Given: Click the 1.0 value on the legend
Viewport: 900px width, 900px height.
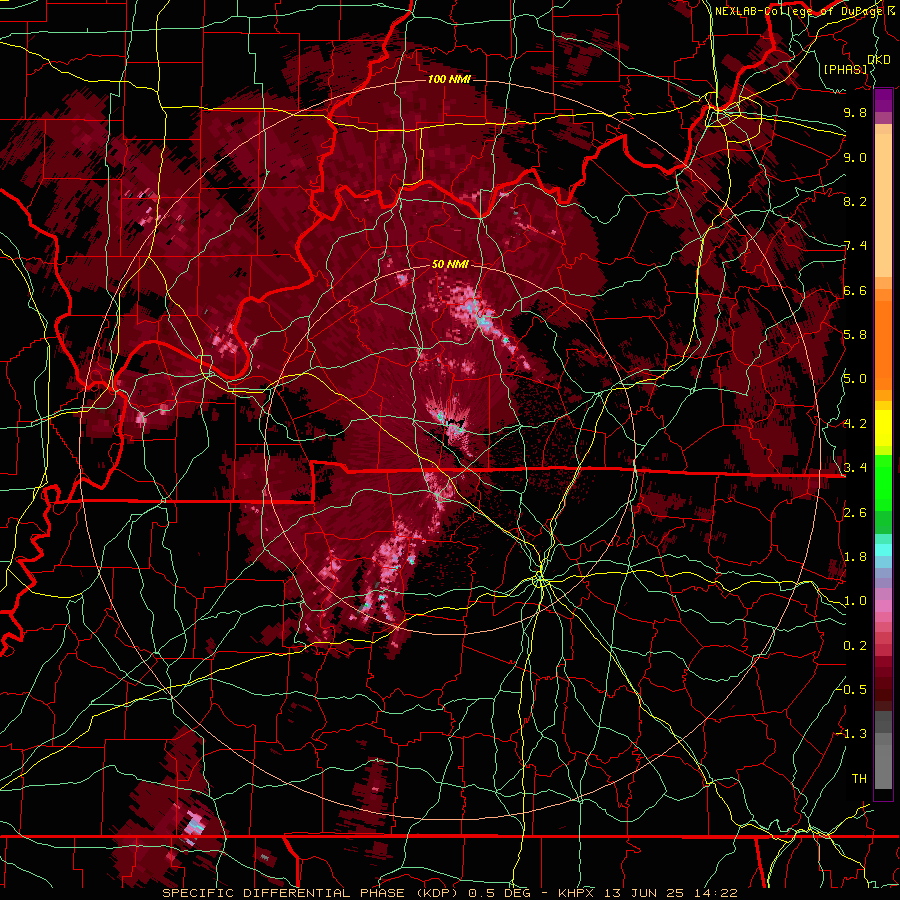Looking at the screenshot, I should [855, 601].
